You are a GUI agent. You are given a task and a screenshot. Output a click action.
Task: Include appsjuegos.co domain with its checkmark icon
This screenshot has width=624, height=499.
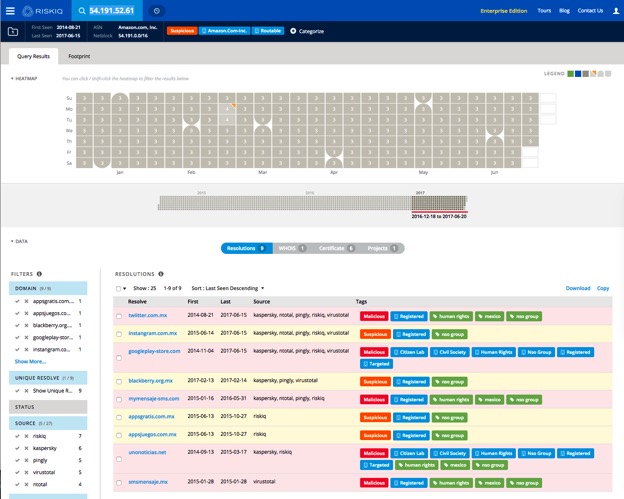[17, 313]
